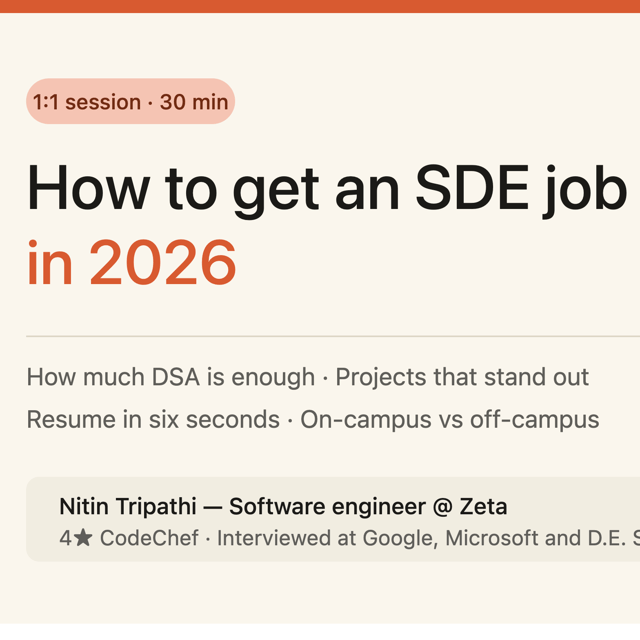
Task: Select the 'Projects that stand out' topic
Action: (462, 377)
